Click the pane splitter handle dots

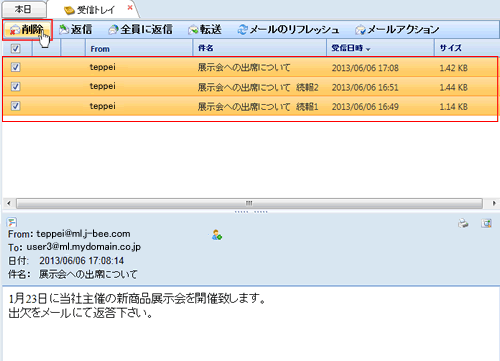pyautogui.click(x=251, y=212)
